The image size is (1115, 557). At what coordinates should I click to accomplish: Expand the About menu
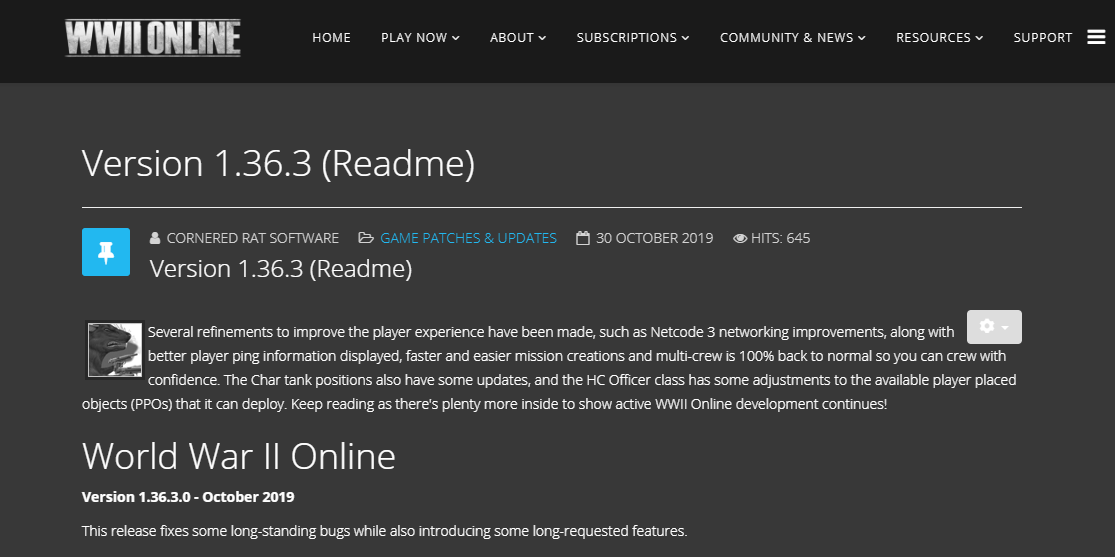click(x=518, y=38)
